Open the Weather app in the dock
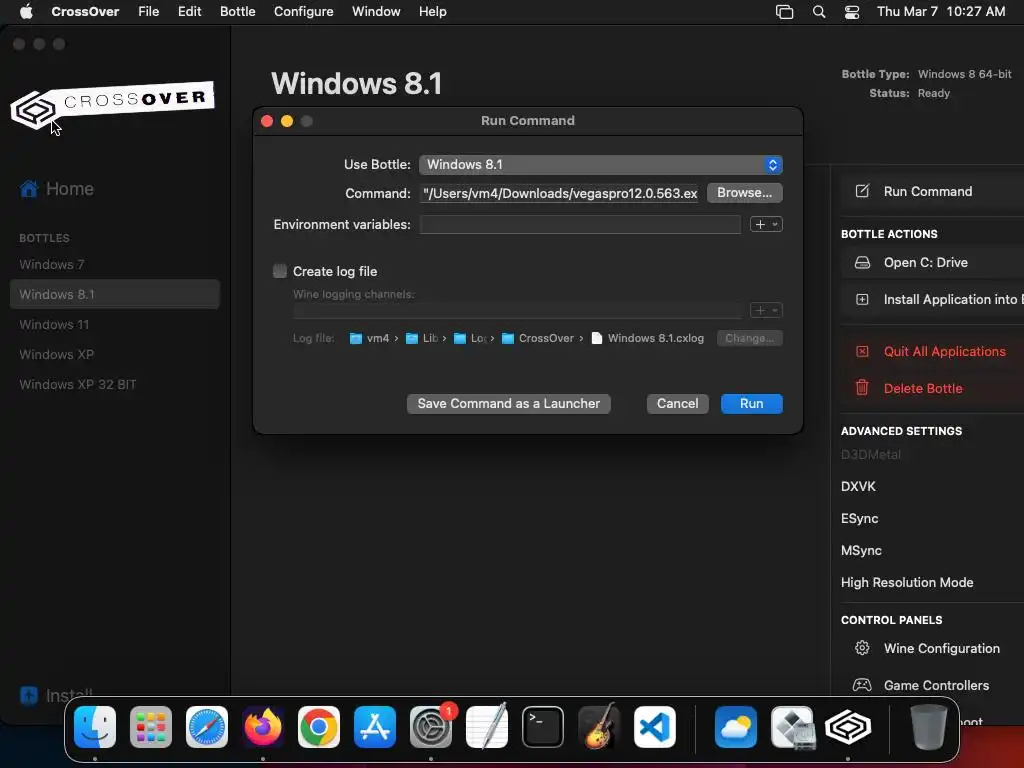The height and width of the screenshot is (768, 1024). point(736,727)
